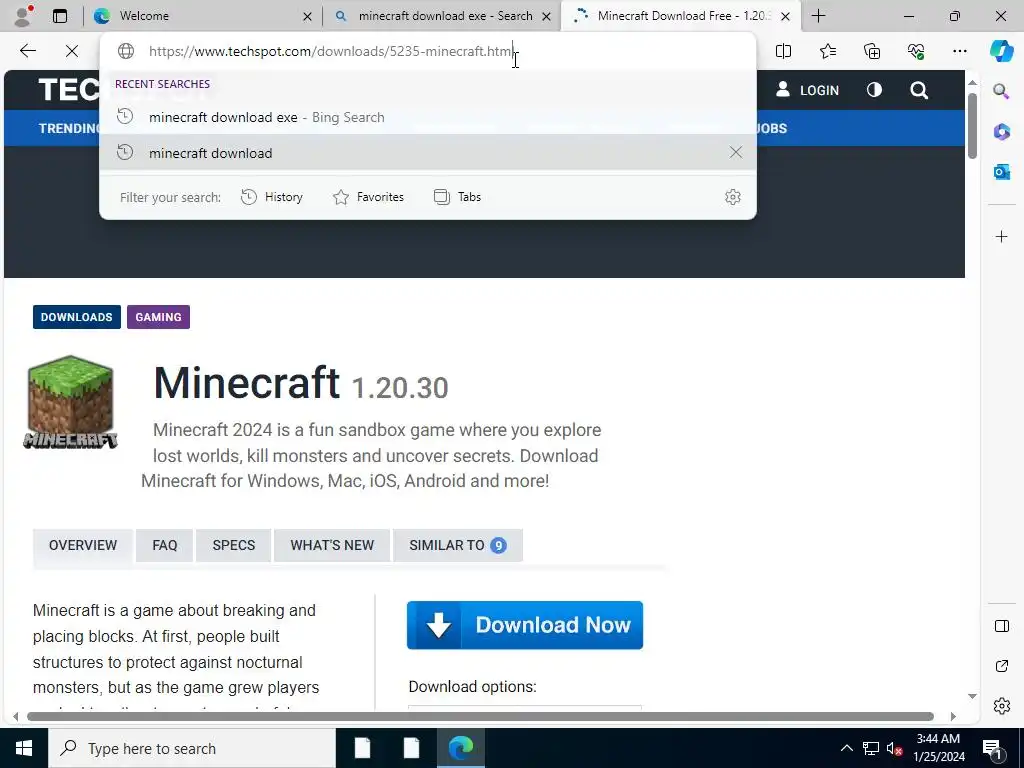The height and width of the screenshot is (768, 1024).
Task: Click the DOWNLOADS category tag
Action: pyautogui.click(x=76, y=317)
